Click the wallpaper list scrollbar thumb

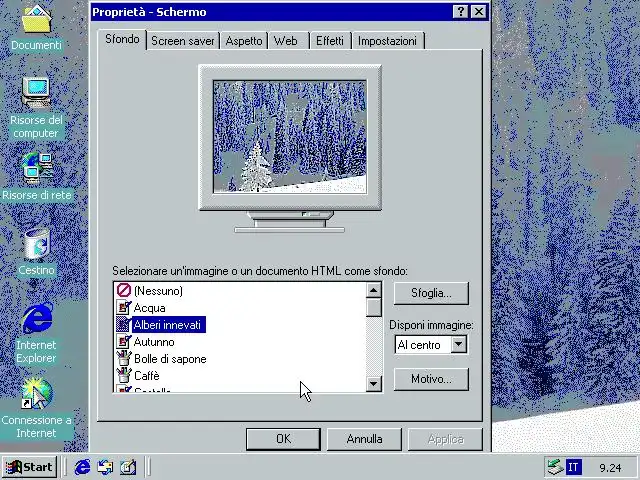pos(373,308)
